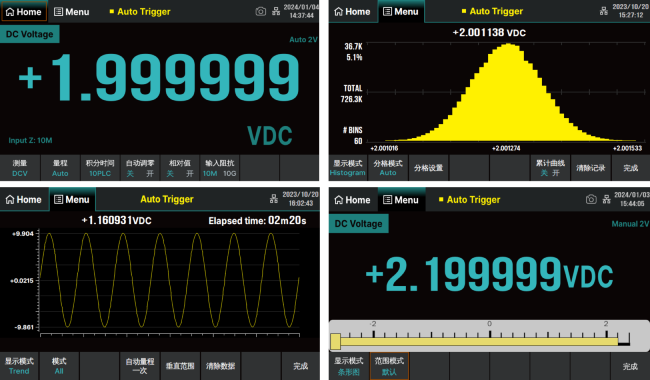Click network icon beside 14:37:44 timestamp

[276, 12]
